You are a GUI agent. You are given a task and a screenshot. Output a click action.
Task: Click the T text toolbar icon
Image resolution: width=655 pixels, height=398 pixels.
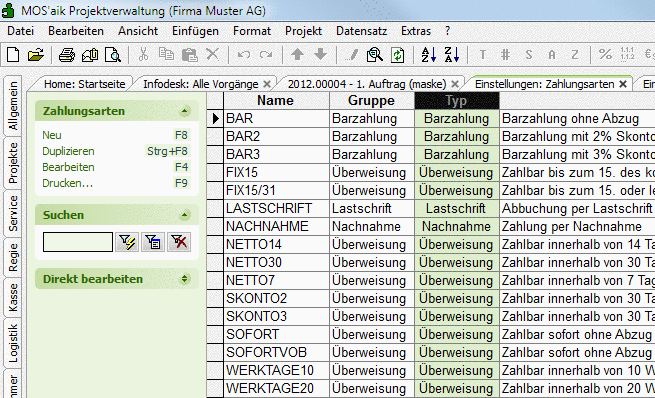point(482,55)
